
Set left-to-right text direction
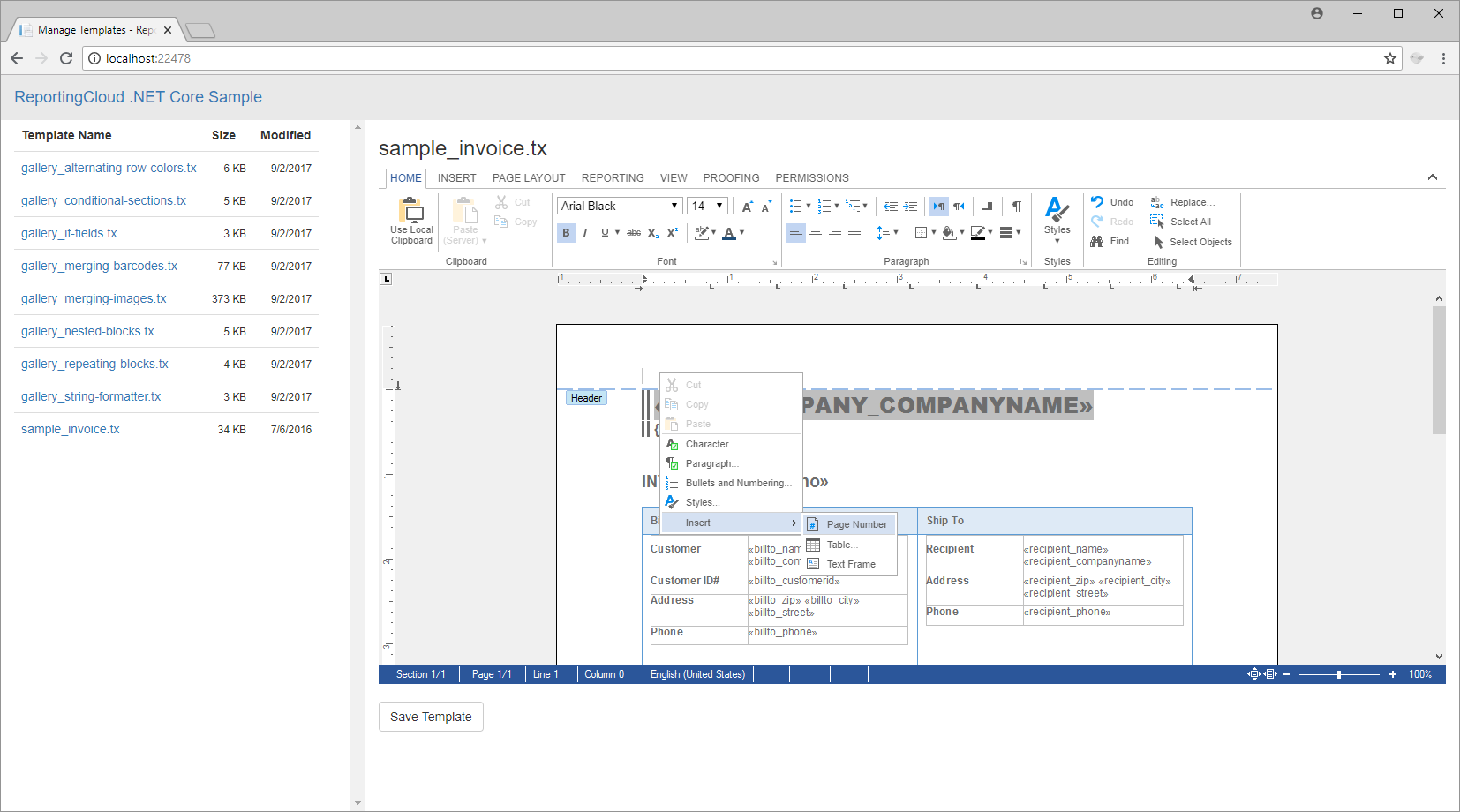pyautogui.click(x=939, y=207)
